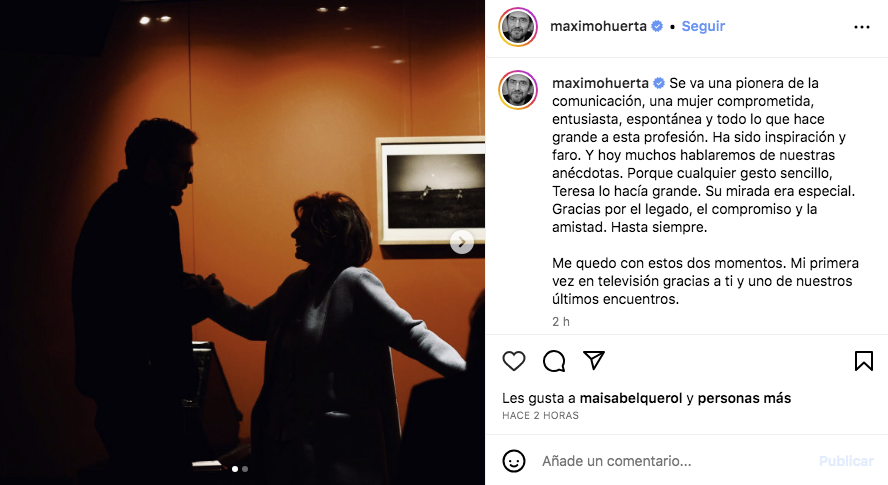Share post using paper plane icon
Image resolution: width=888 pixels, height=485 pixels.
[x=594, y=360]
